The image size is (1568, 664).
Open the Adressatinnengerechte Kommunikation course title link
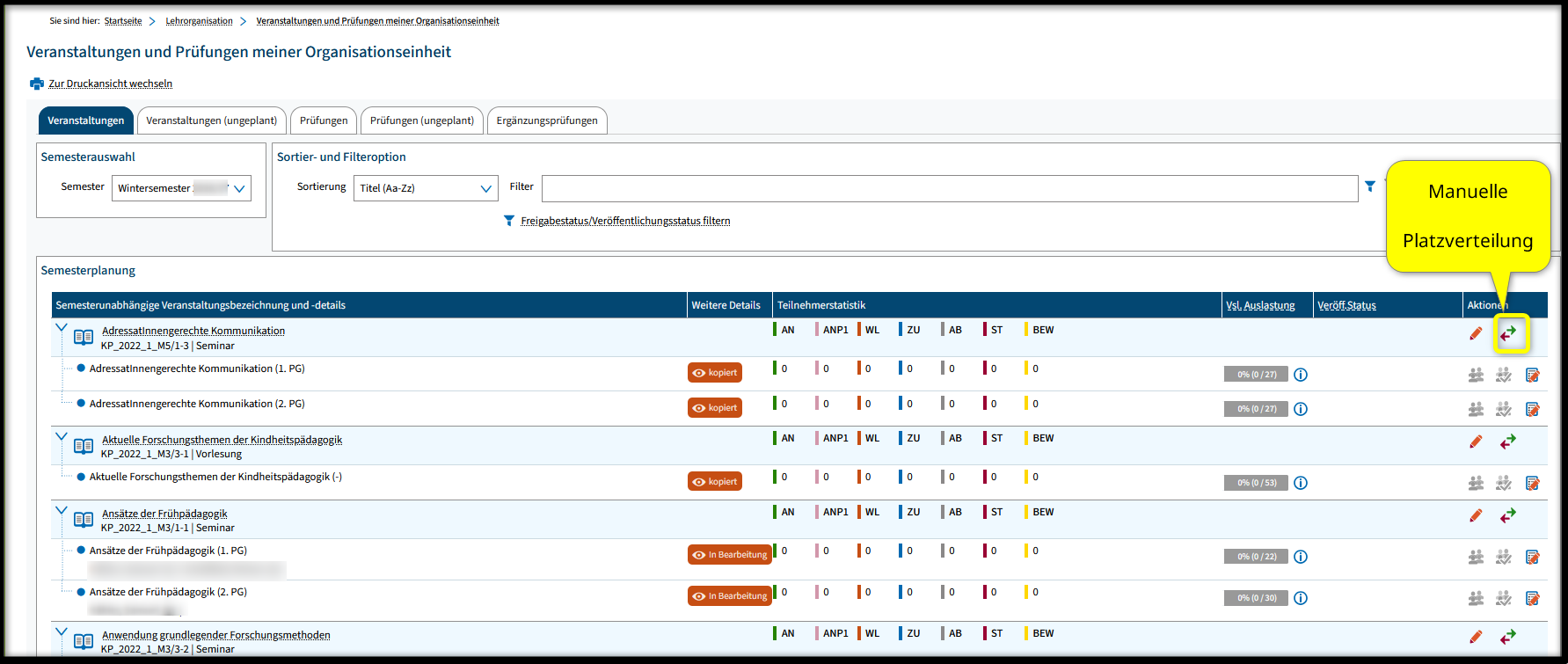tap(193, 331)
